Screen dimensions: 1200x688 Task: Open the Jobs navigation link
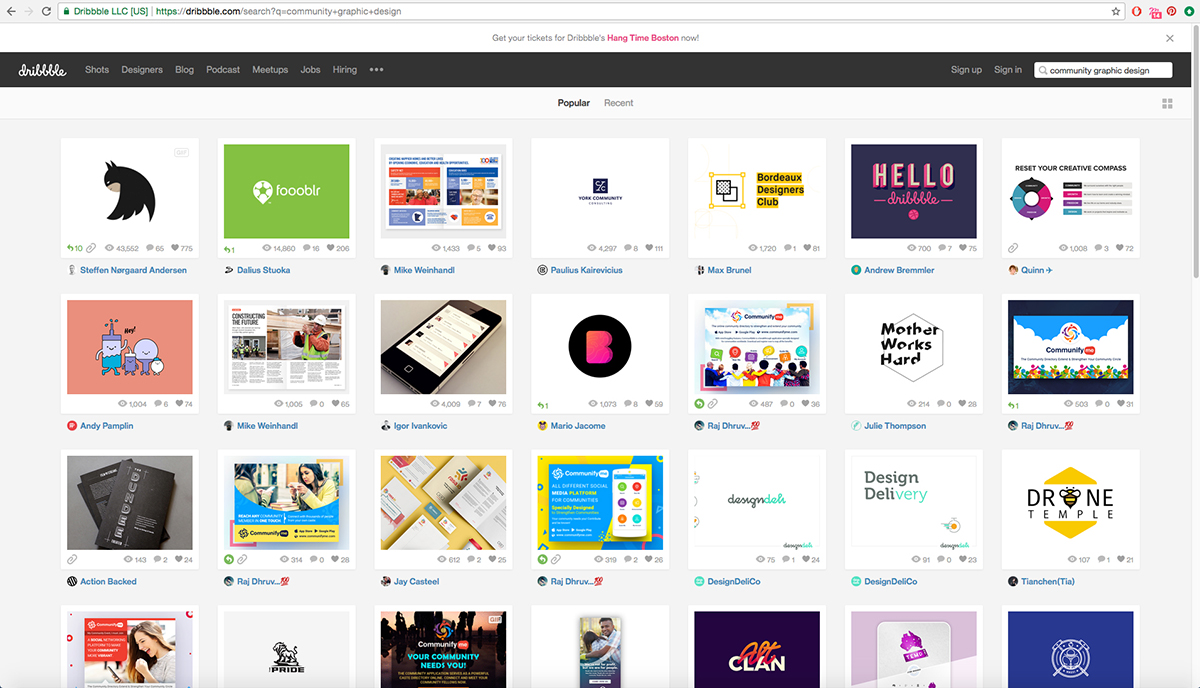pyautogui.click(x=310, y=70)
